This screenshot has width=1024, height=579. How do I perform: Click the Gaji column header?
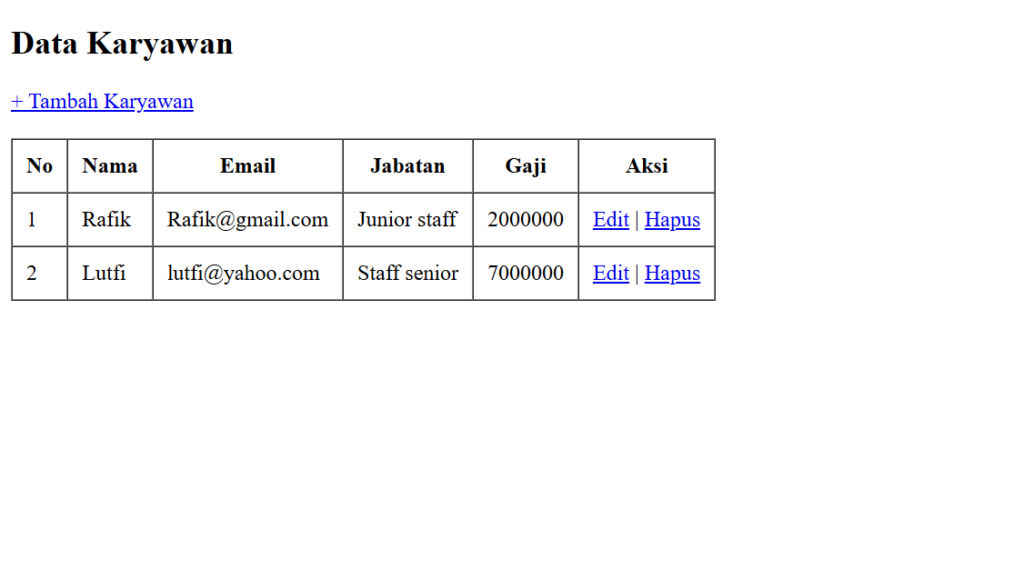point(525,166)
